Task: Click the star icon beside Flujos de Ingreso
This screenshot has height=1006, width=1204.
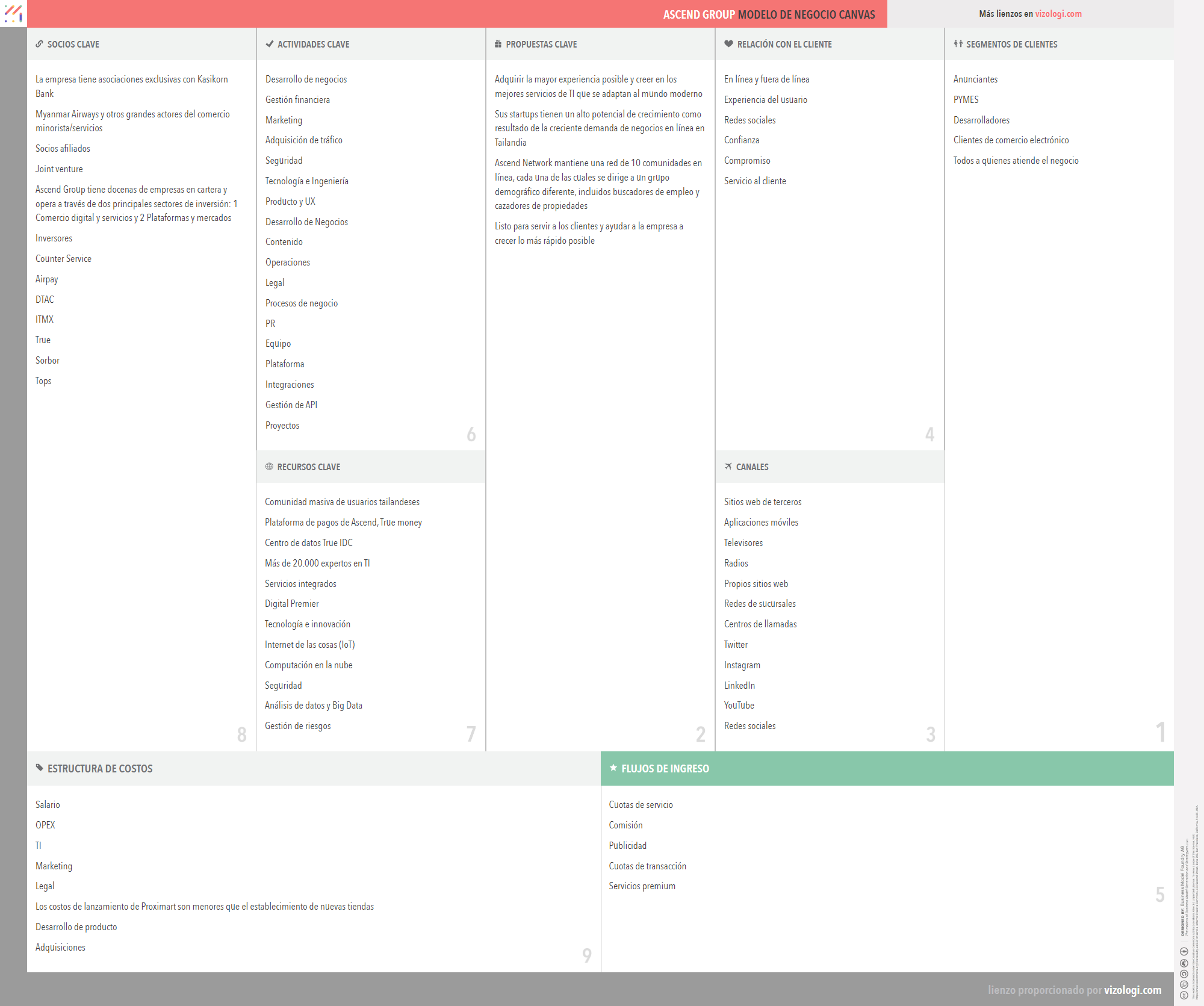Action: pyautogui.click(x=613, y=768)
